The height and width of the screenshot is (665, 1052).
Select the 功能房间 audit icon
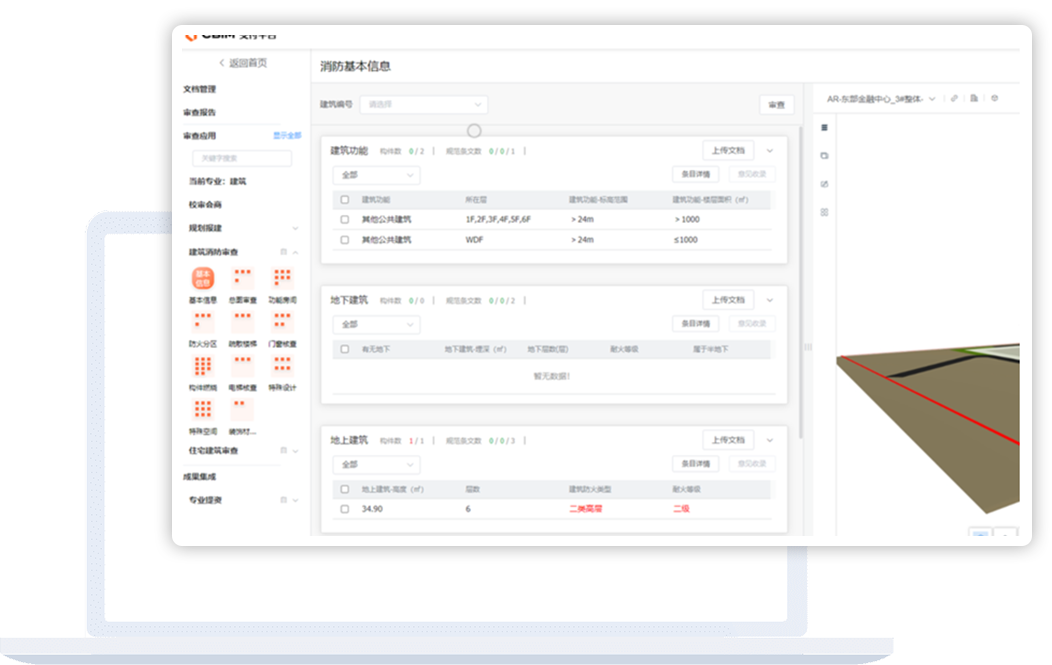282,279
